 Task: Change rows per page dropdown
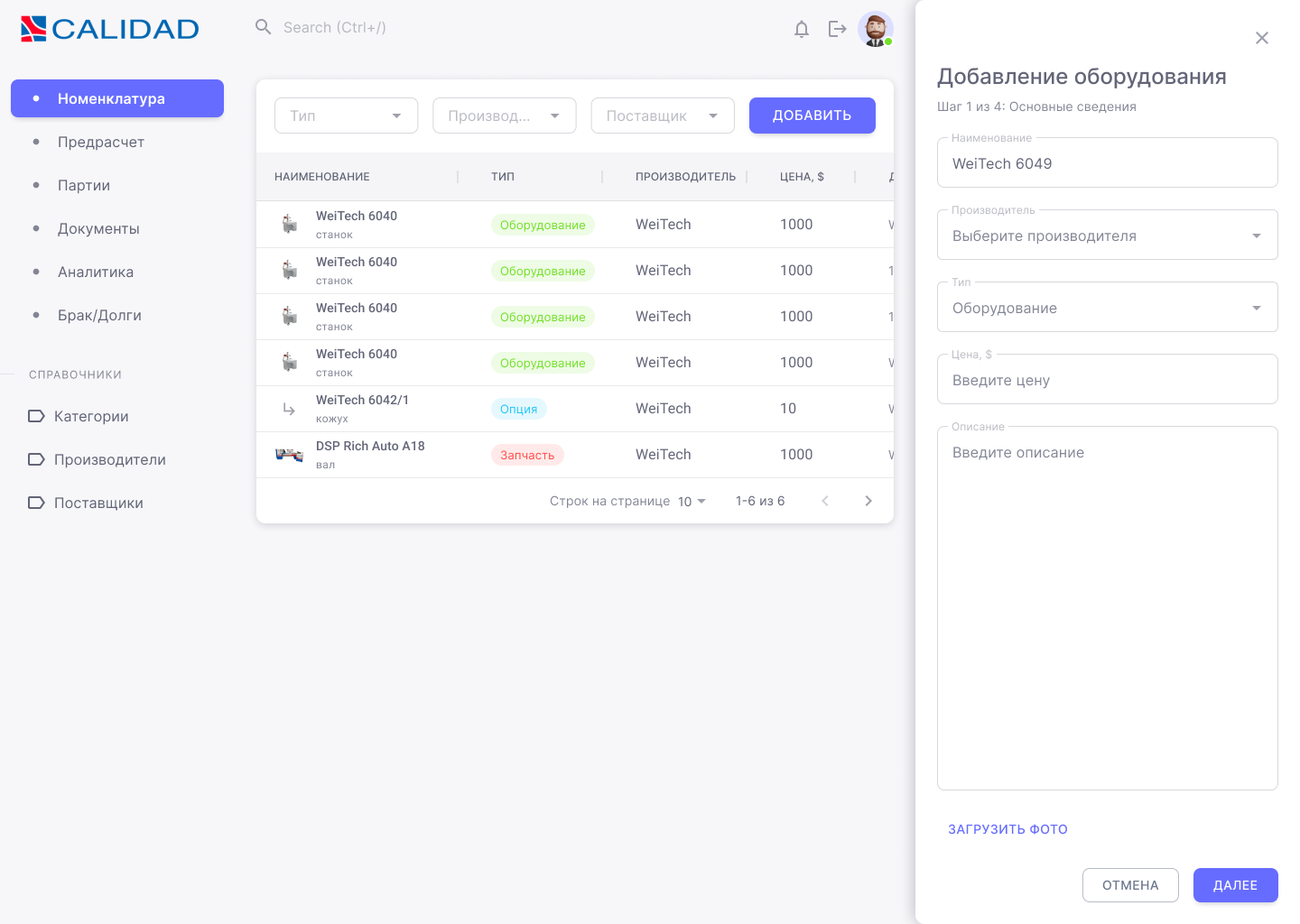tap(692, 501)
